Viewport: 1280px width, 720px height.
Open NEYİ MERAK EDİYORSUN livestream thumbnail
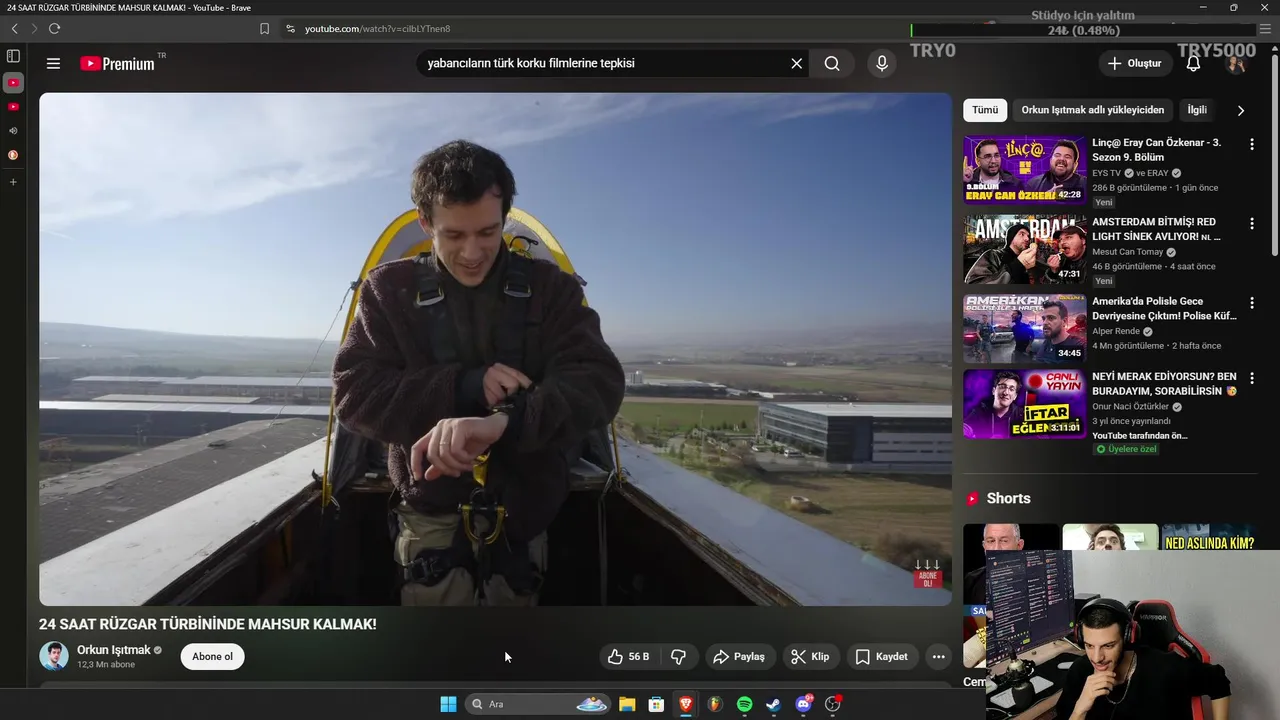click(x=1024, y=404)
